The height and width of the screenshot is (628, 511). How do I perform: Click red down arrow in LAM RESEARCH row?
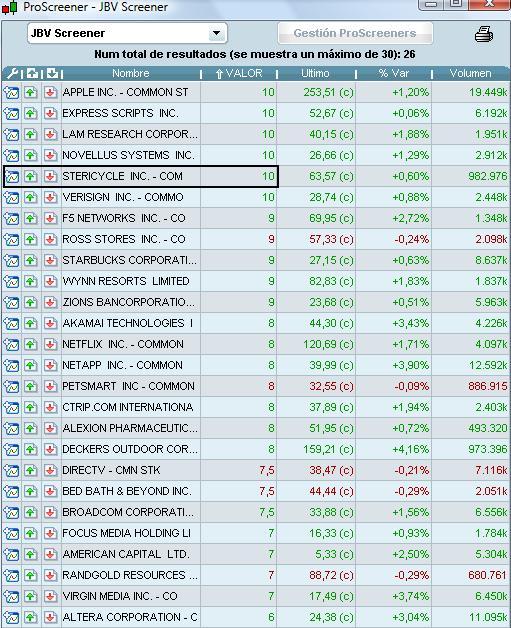pos(50,135)
